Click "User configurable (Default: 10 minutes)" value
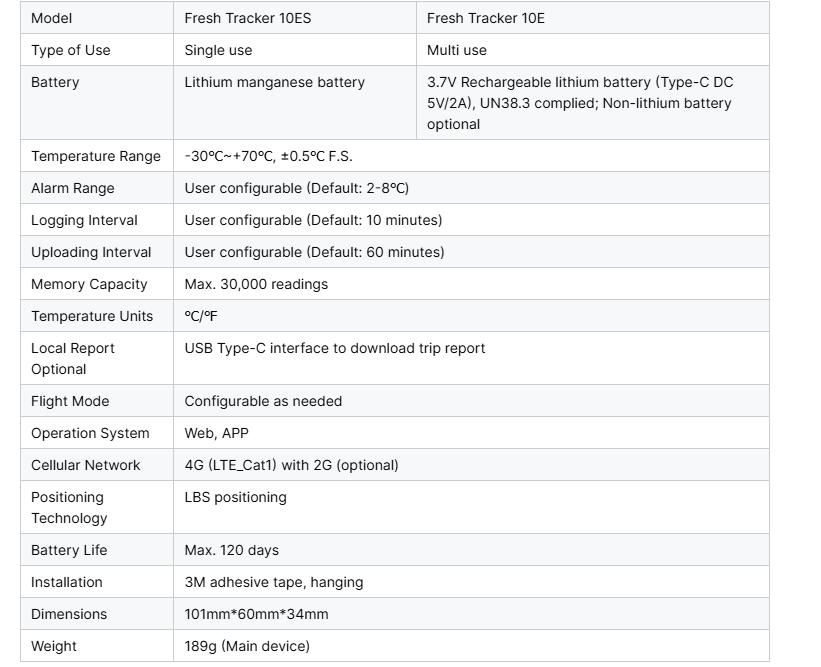Viewport: 821px width, 667px height. (x=313, y=220)
